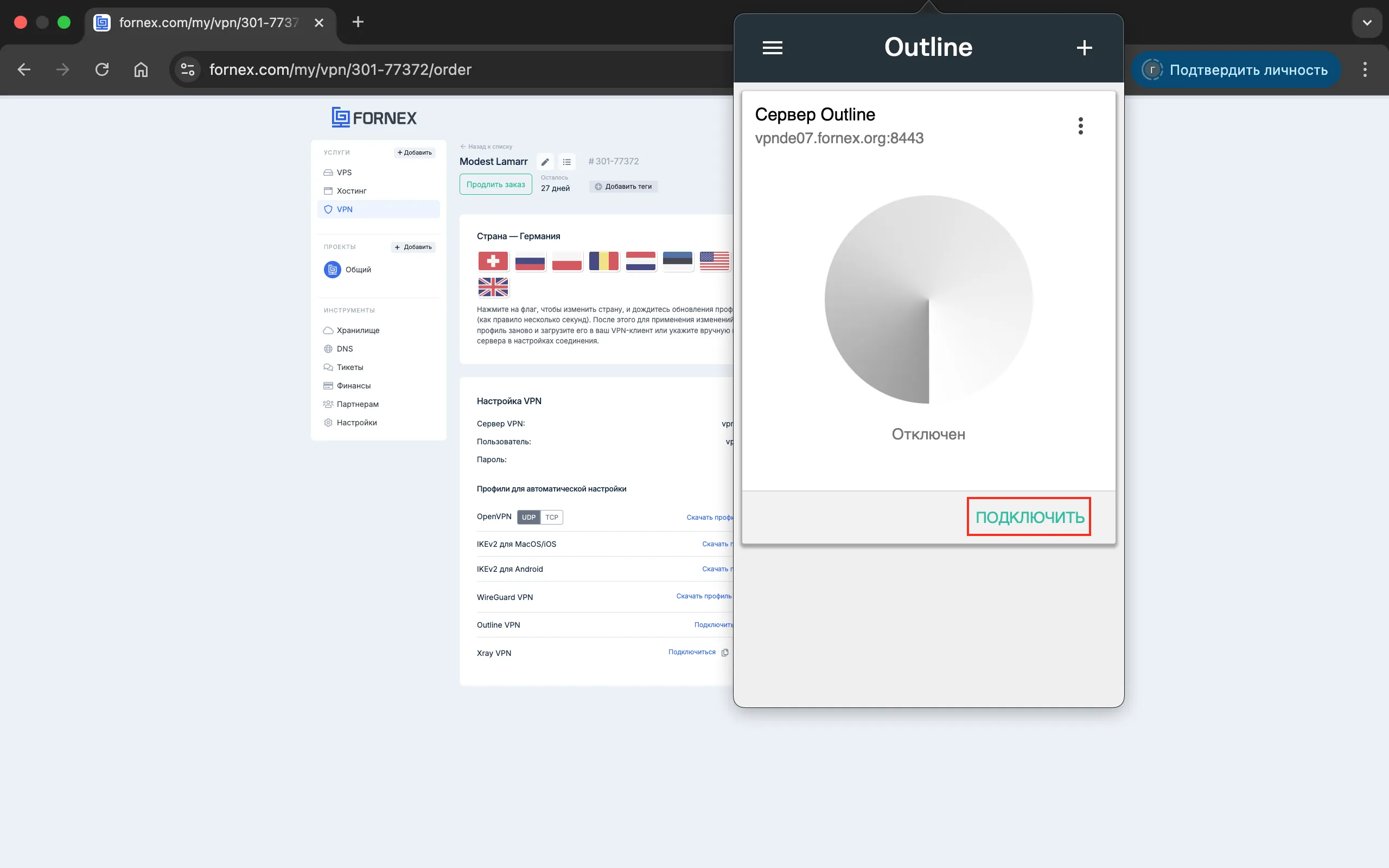Download IKEv2 для MacOS/iOS profile

point(717,544)
